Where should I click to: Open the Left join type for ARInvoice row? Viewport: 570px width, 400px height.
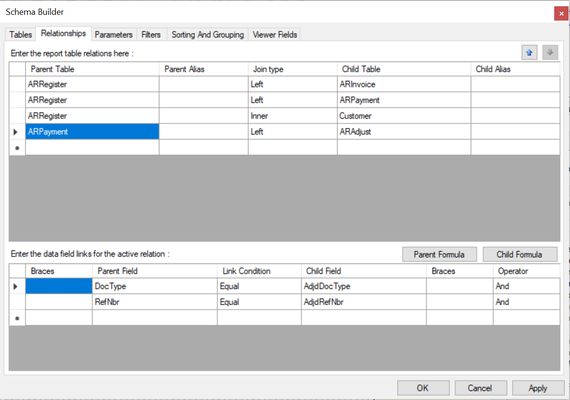(x=293, y=84)
